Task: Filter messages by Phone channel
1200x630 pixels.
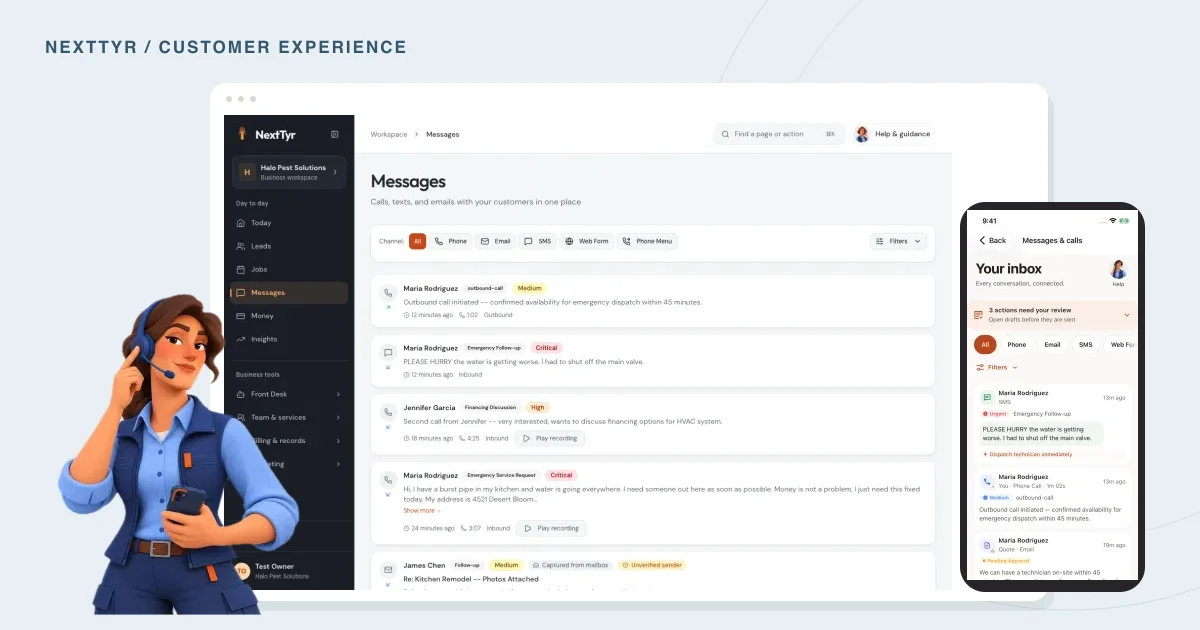Action: pyautogui.click(x=451, y=241)
